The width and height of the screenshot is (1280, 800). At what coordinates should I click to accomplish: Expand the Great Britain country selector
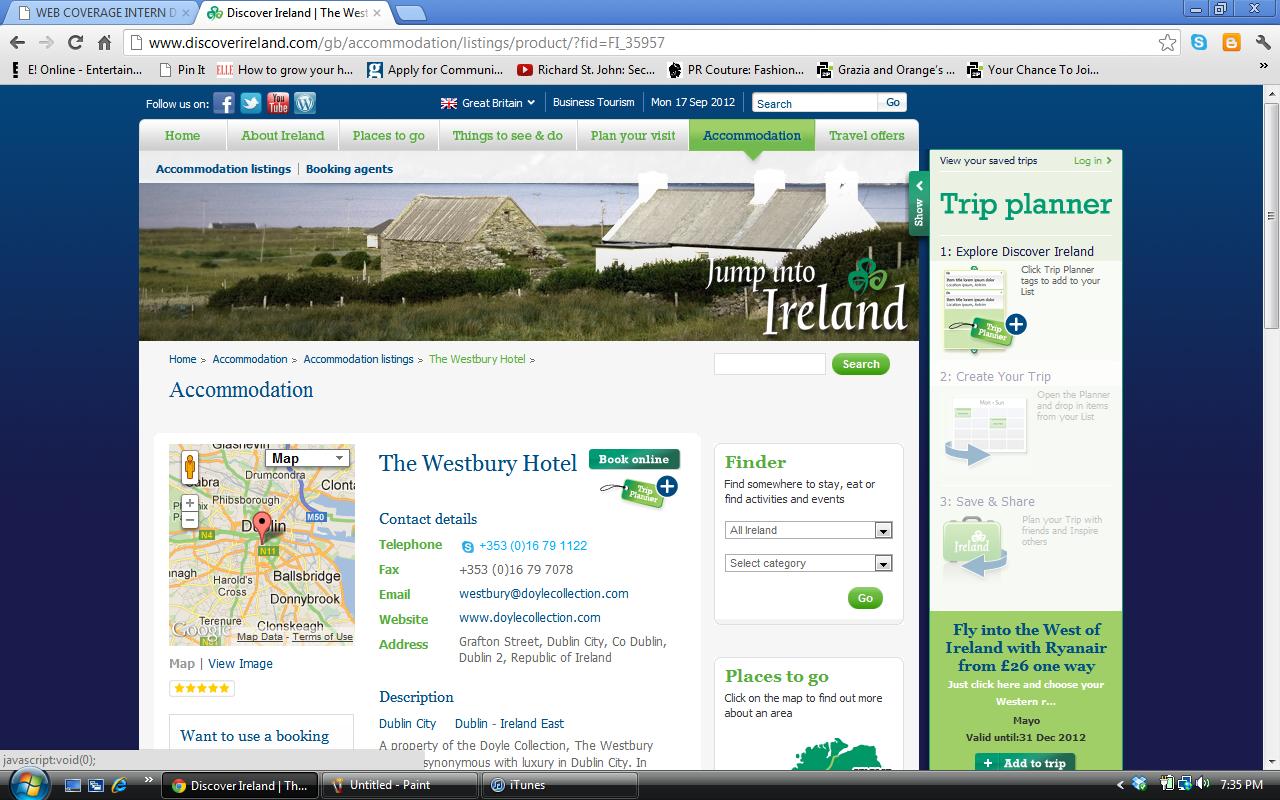pos(488,102)
